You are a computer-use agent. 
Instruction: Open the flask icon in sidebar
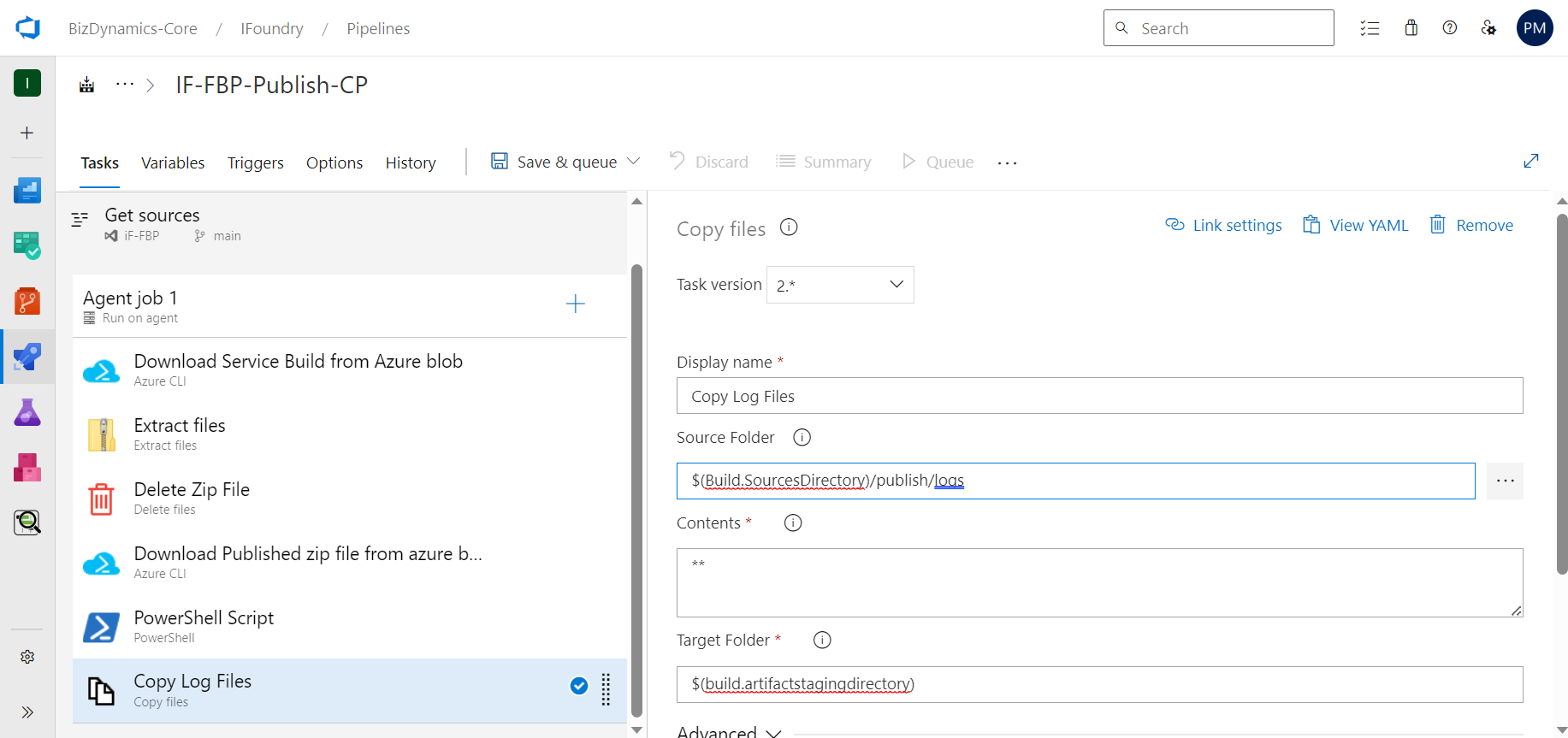click(x=27, y=412)
